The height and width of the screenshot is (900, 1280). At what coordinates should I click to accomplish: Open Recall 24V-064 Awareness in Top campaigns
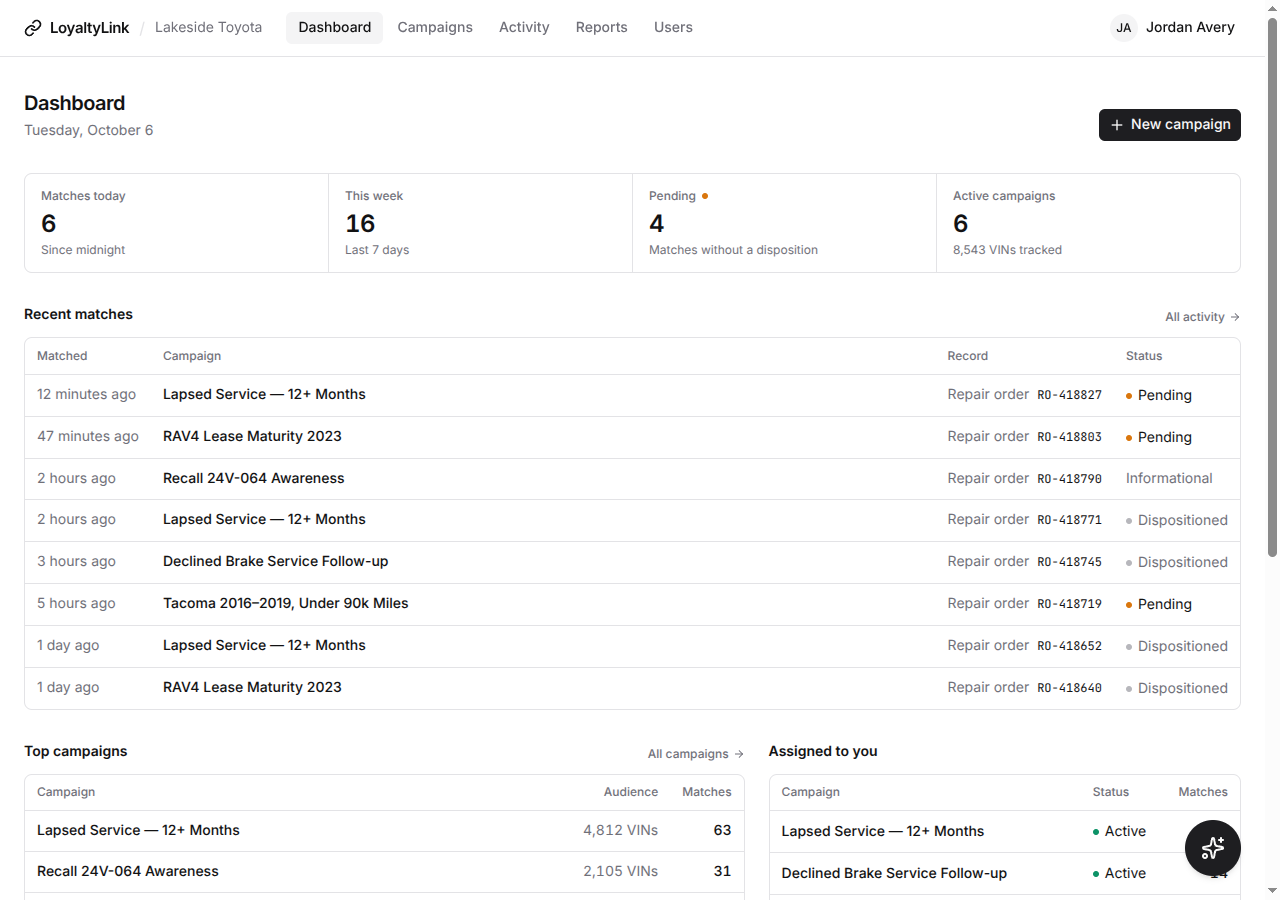(x=128, y=872)
